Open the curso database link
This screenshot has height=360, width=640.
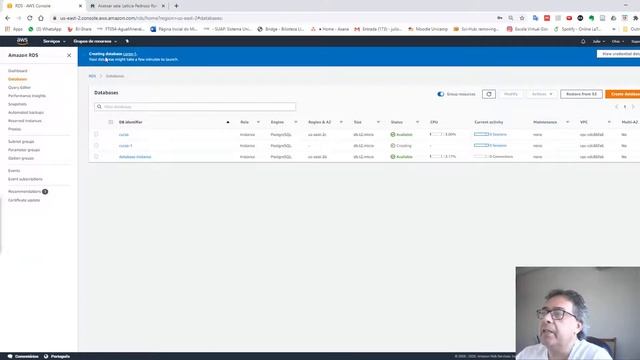(124, 134)
